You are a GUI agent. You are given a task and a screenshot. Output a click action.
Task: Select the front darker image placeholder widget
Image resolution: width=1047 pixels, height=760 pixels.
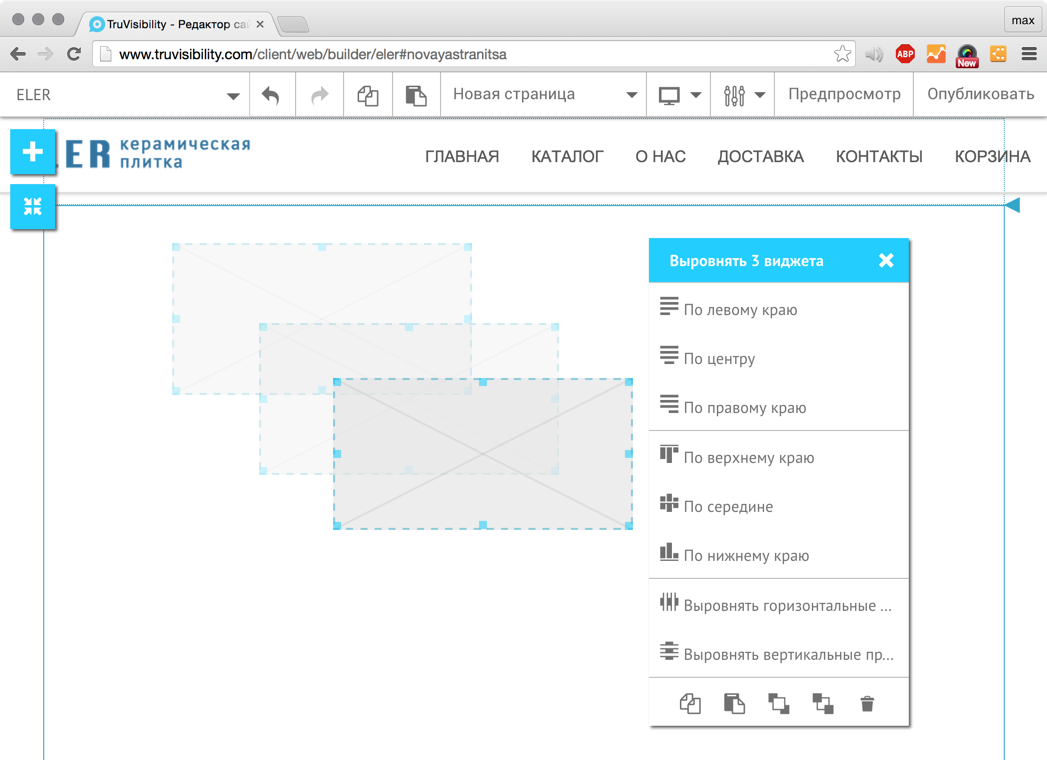(483, 454)
